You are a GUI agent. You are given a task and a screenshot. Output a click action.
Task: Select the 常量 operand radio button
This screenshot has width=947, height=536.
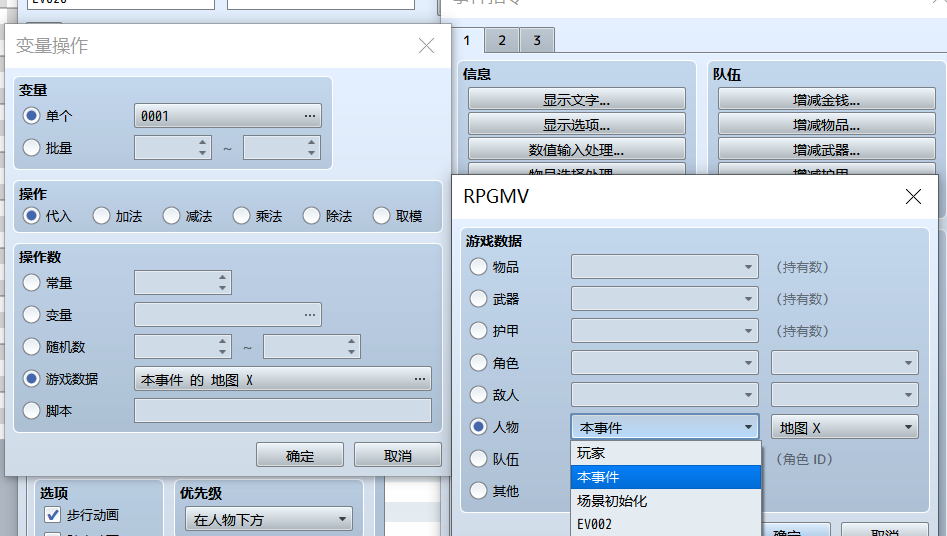[31, 283]
